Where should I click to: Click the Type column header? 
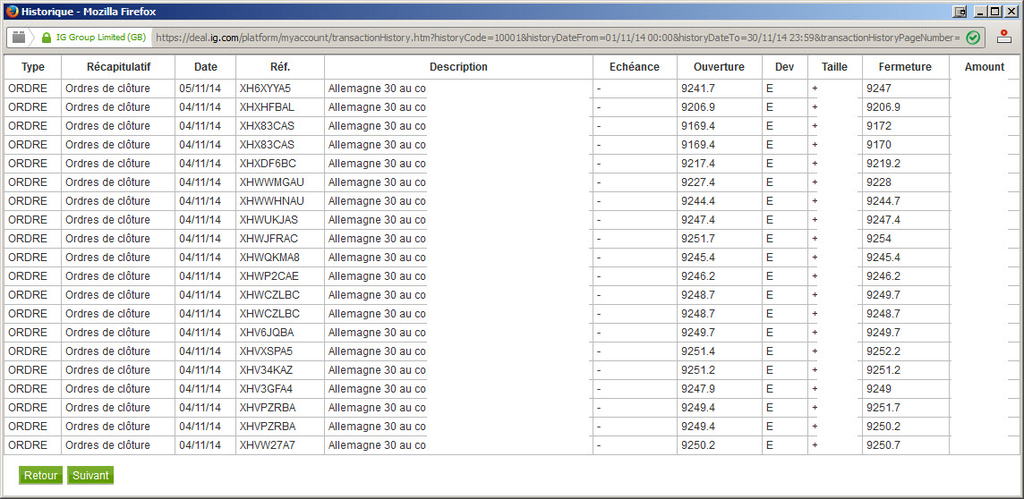[x=33, y=67]
